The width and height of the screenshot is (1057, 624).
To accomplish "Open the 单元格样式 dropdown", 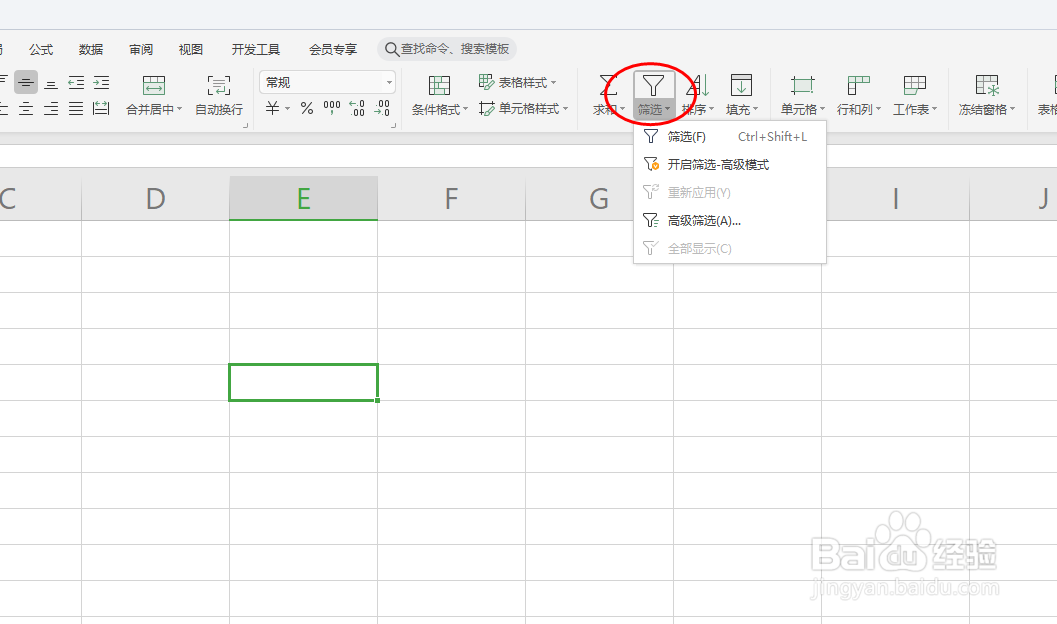I will pyautogui.click(x=524, y=108).
